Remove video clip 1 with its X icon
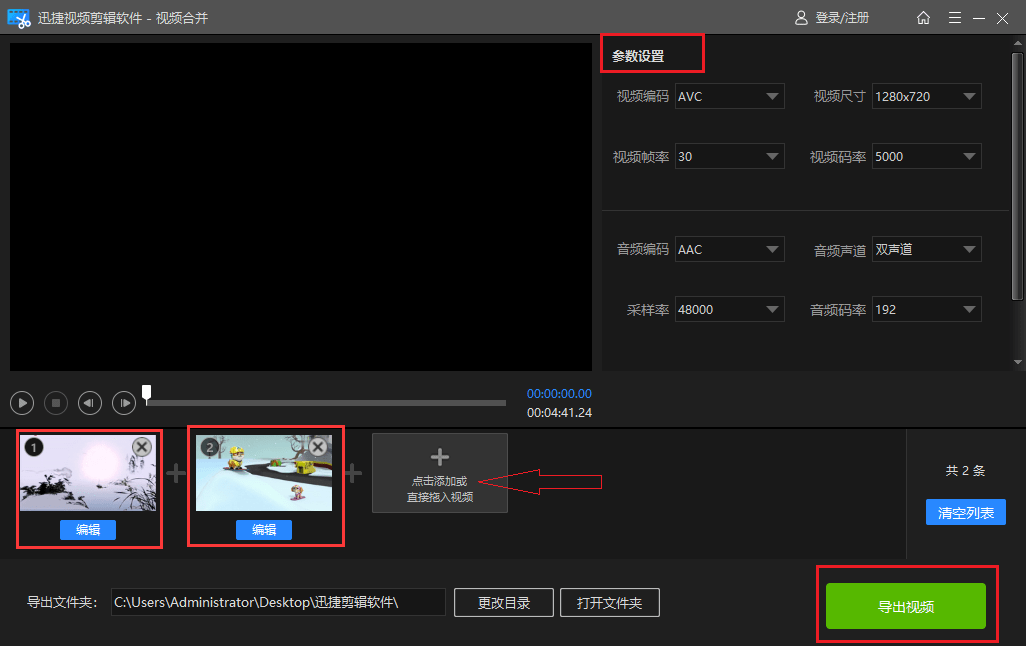Image resolution: width=1026 pixels, height=646 pixels. coord(142,447)
